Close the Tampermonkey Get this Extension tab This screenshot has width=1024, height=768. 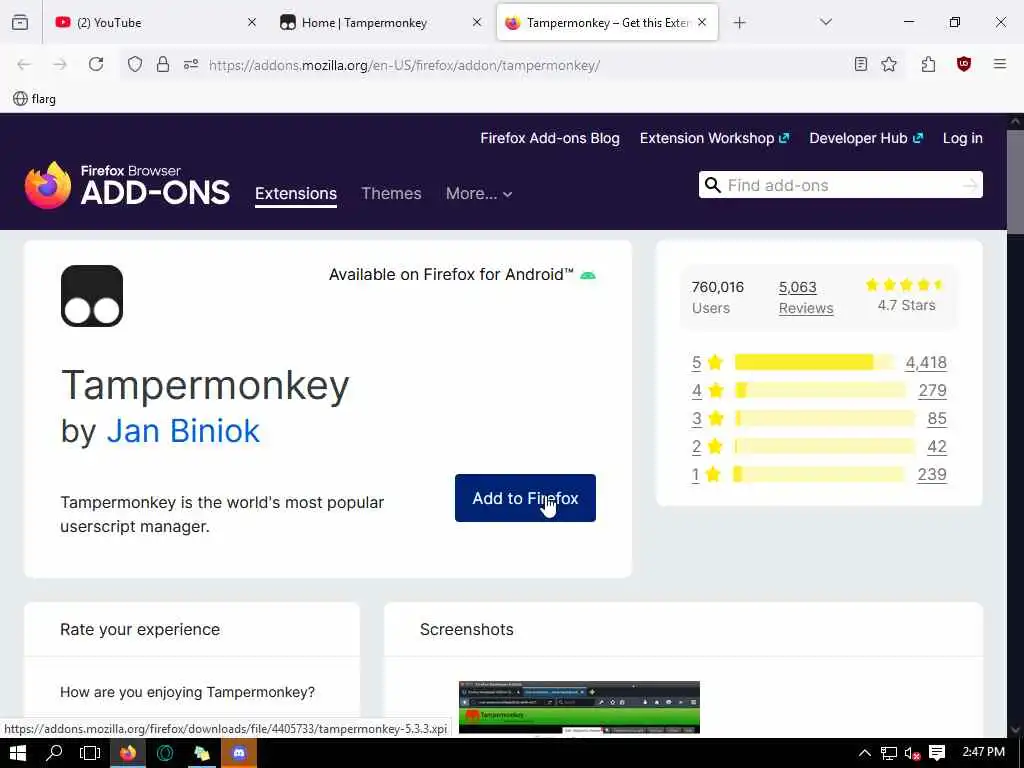[x=702, y=22]
